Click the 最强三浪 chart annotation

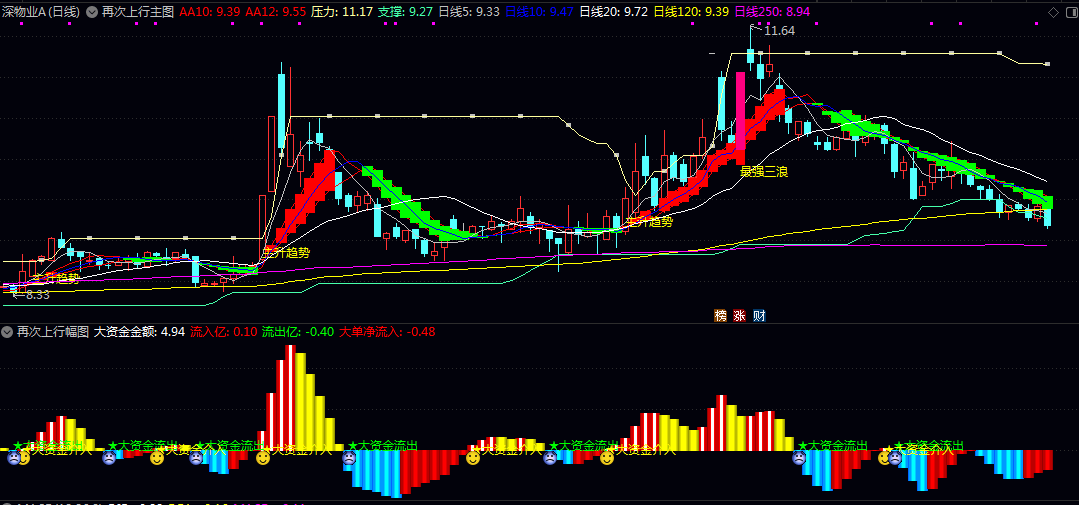tap(764, 171)
